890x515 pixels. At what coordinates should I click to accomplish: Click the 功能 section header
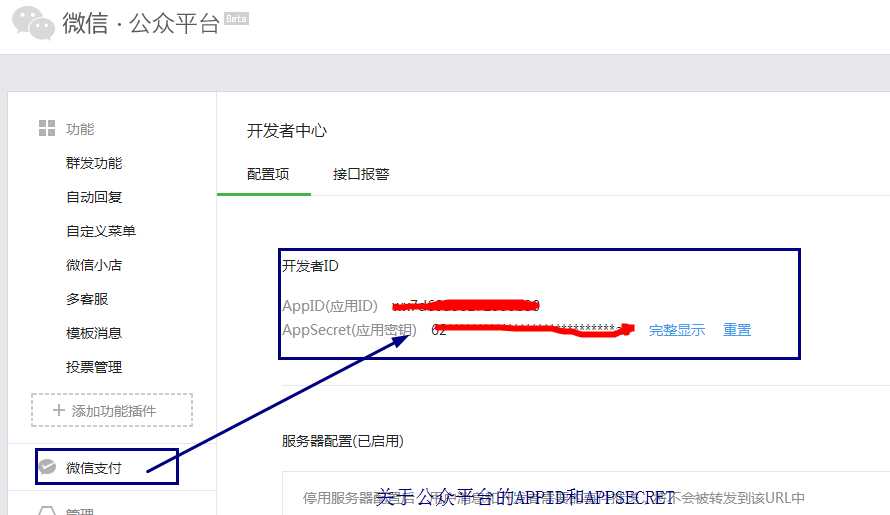80,129
